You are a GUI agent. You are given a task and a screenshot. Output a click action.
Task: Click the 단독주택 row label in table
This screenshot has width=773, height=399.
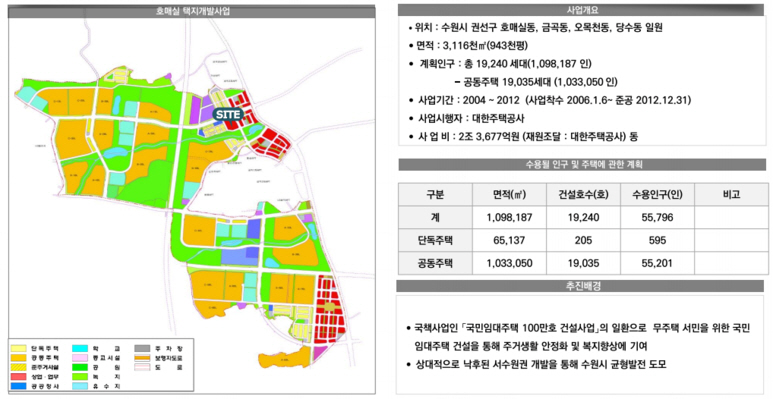point(435,240)
